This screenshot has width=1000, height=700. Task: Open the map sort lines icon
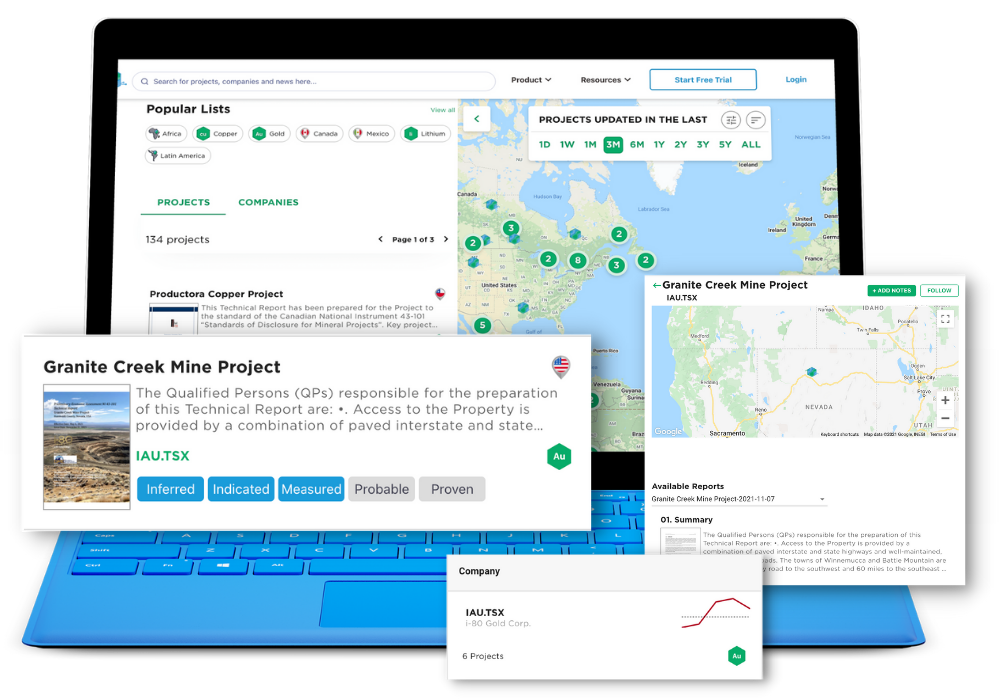click(x=755, y=120)
